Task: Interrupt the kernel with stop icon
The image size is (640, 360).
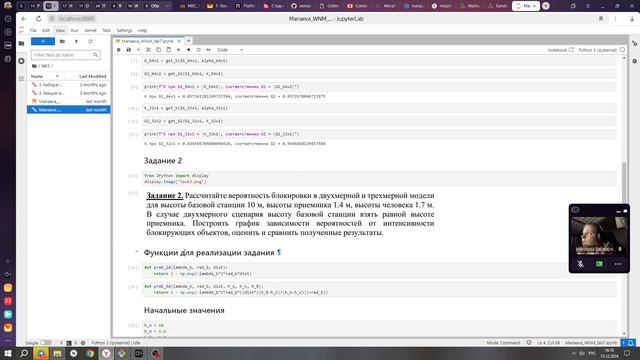Action: coord(189,50)
